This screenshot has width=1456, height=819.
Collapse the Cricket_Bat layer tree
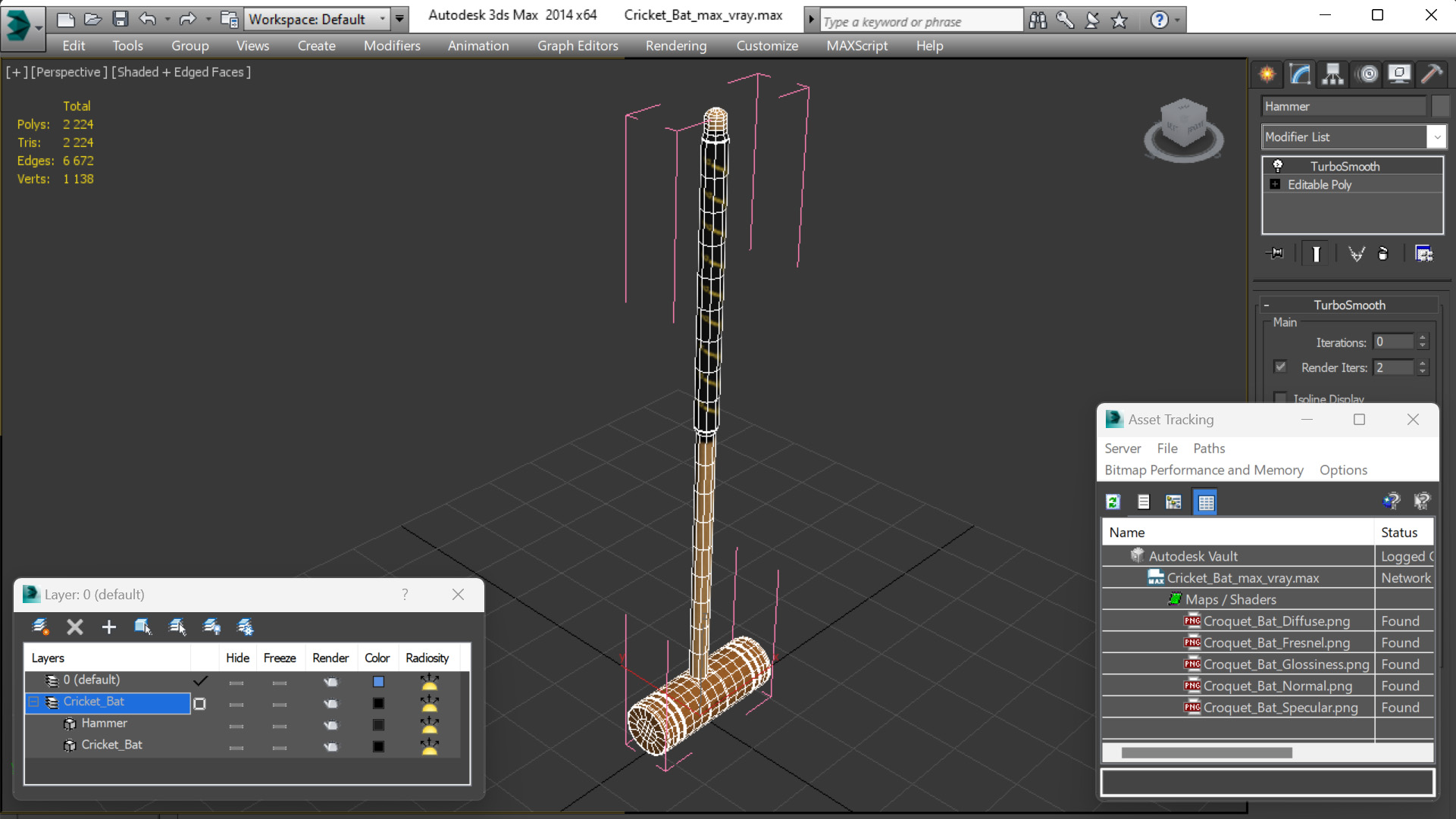point(33,702)
